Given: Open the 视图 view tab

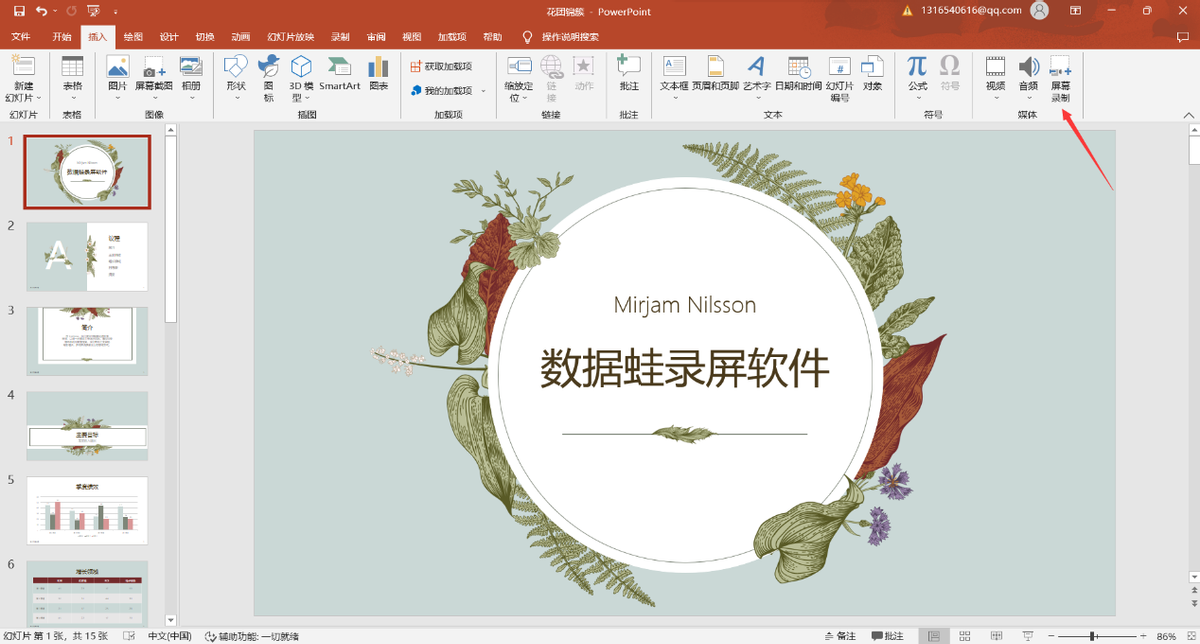Looking at the screenshot, I should [412, 37].
